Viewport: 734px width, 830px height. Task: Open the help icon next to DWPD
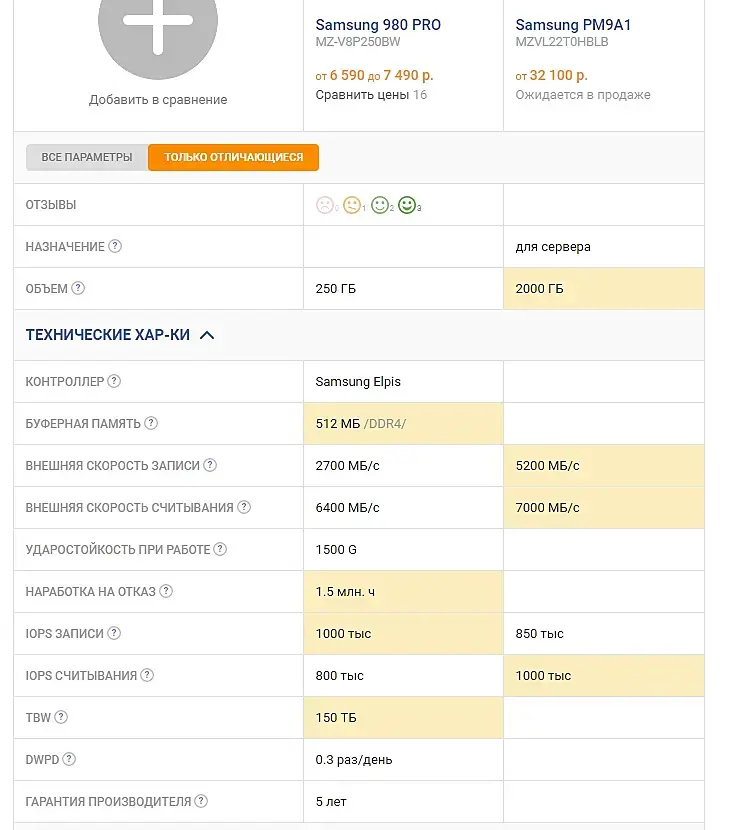(x=69, y=759)
